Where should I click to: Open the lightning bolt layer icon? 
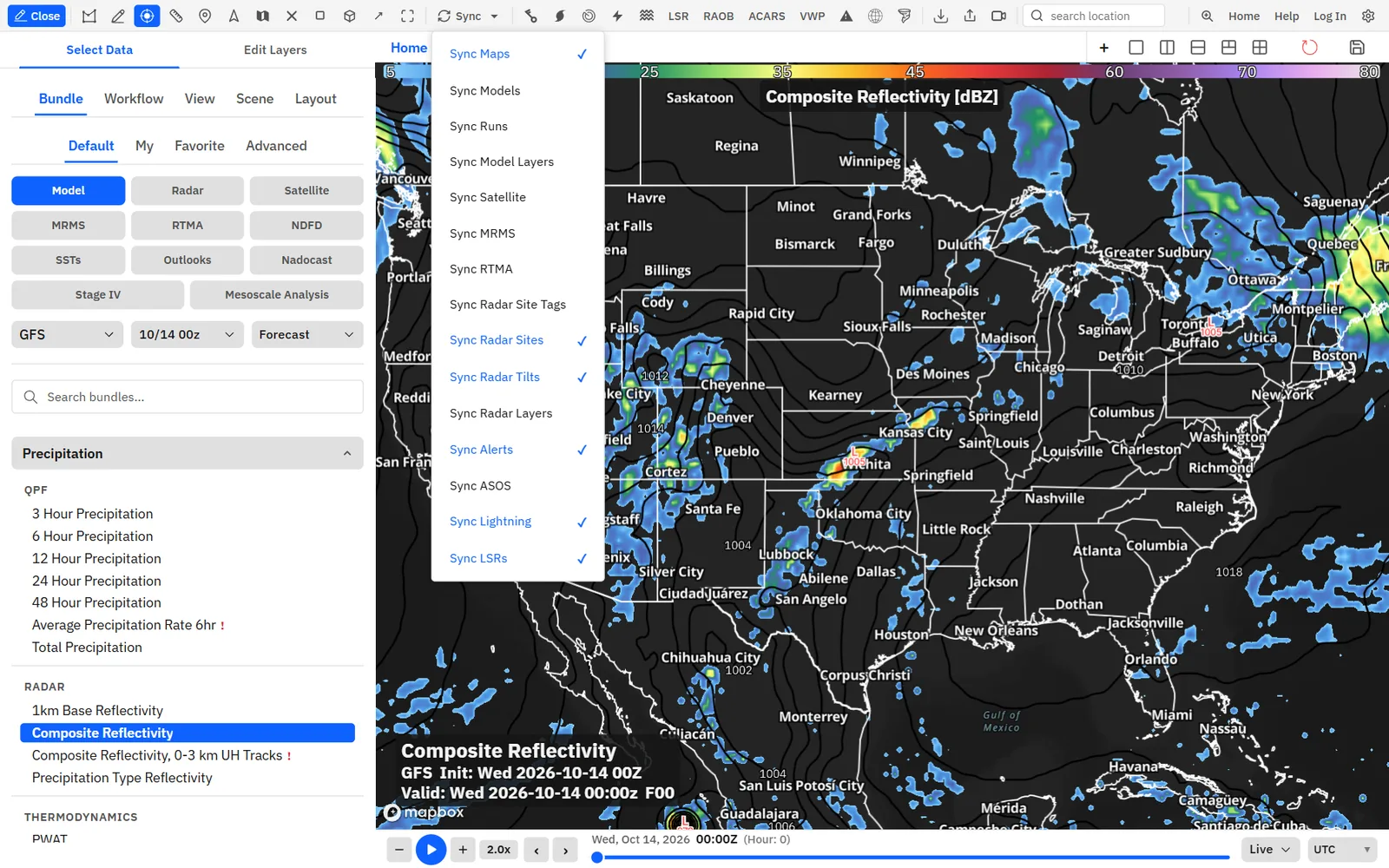click(x=617, y=16)
